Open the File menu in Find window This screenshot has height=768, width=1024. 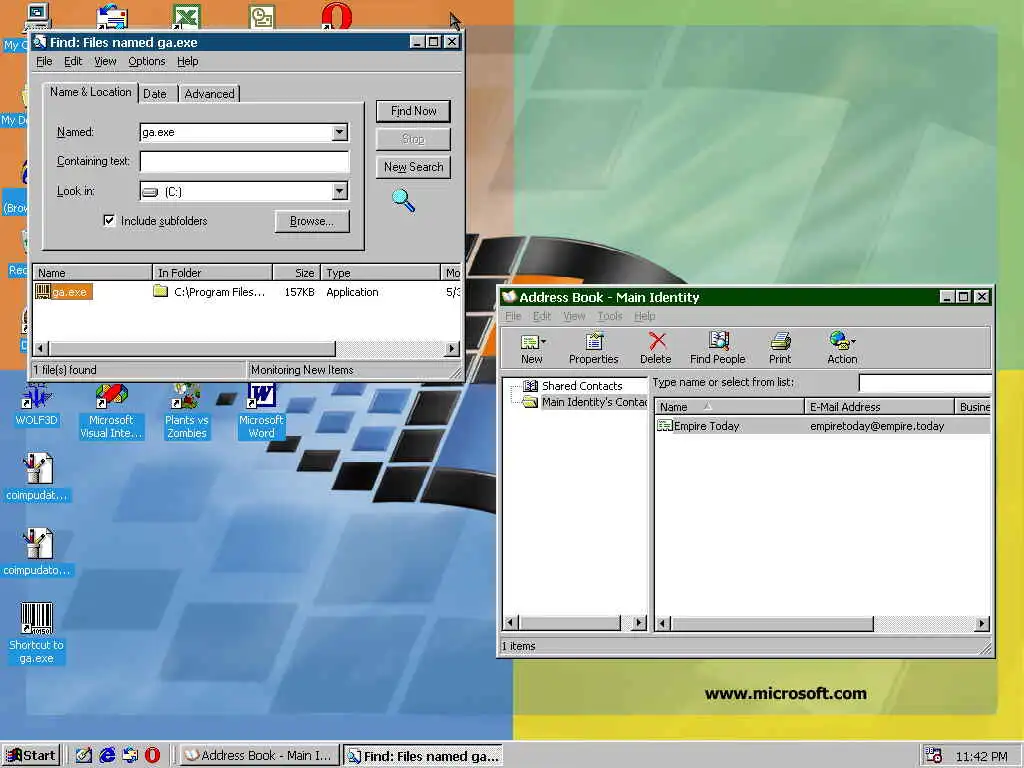[44, 61]
